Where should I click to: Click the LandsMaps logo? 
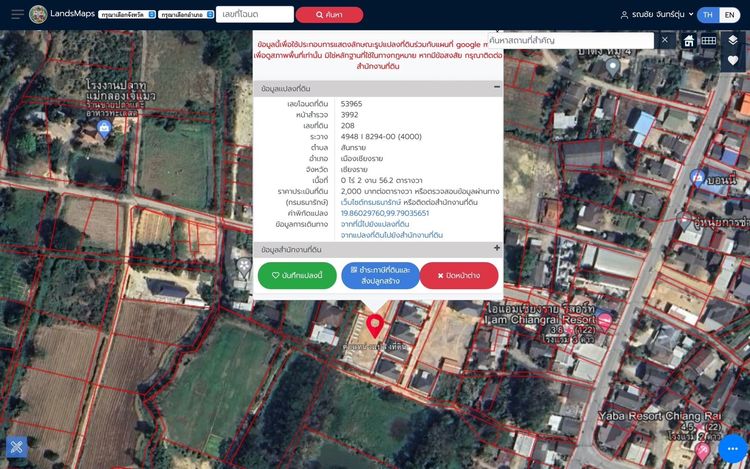(38, 14)
